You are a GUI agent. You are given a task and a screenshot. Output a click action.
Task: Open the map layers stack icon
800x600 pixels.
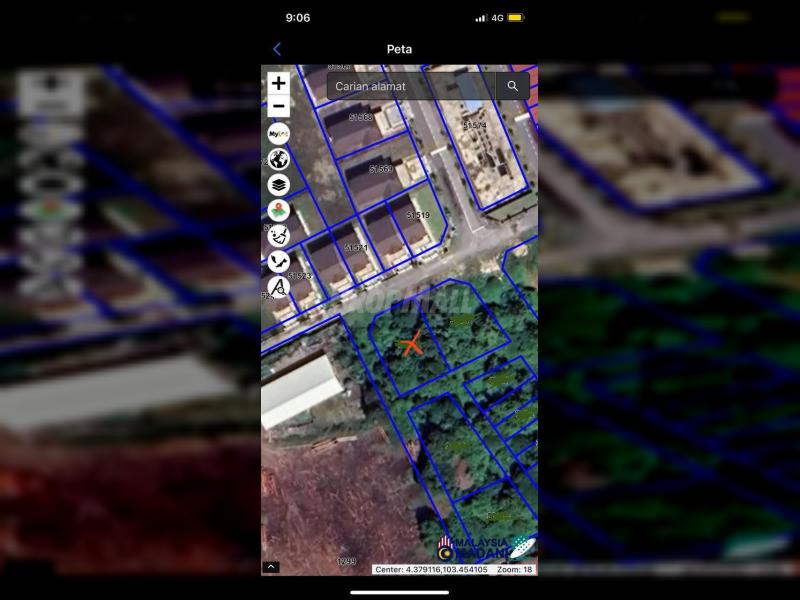coord(278,185)
